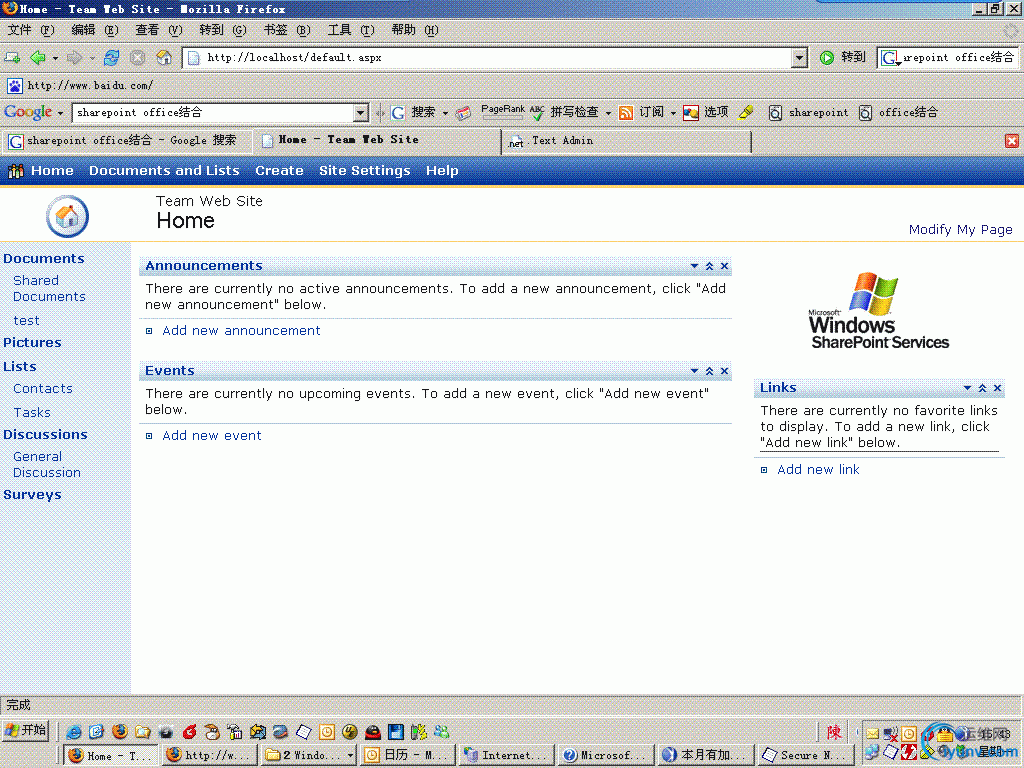Open the Windows Start (开始) button
The width and height of the screenshot is (1024, 768).
[x=25, y=729]
